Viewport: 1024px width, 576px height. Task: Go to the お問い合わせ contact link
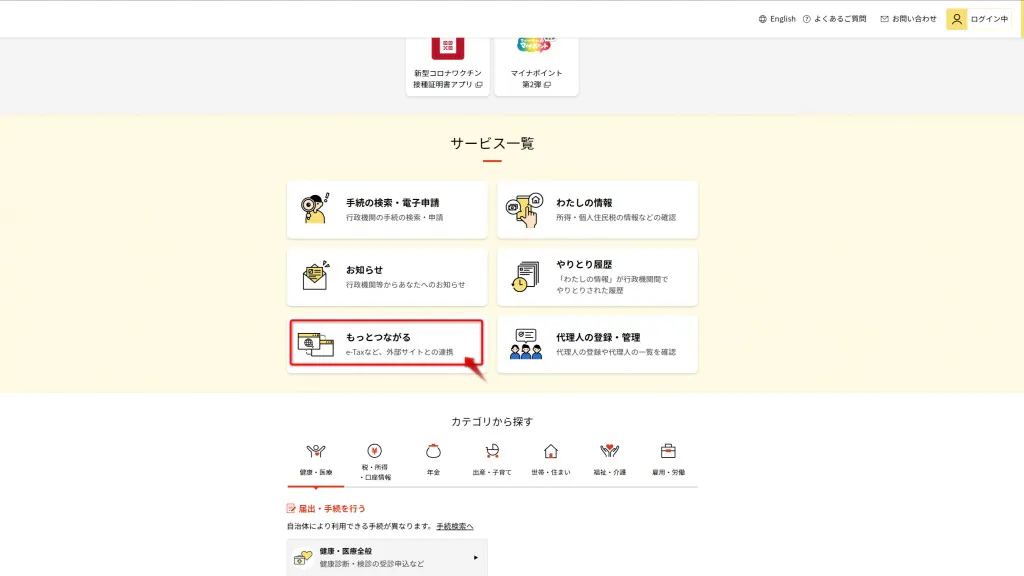[909, 19]
